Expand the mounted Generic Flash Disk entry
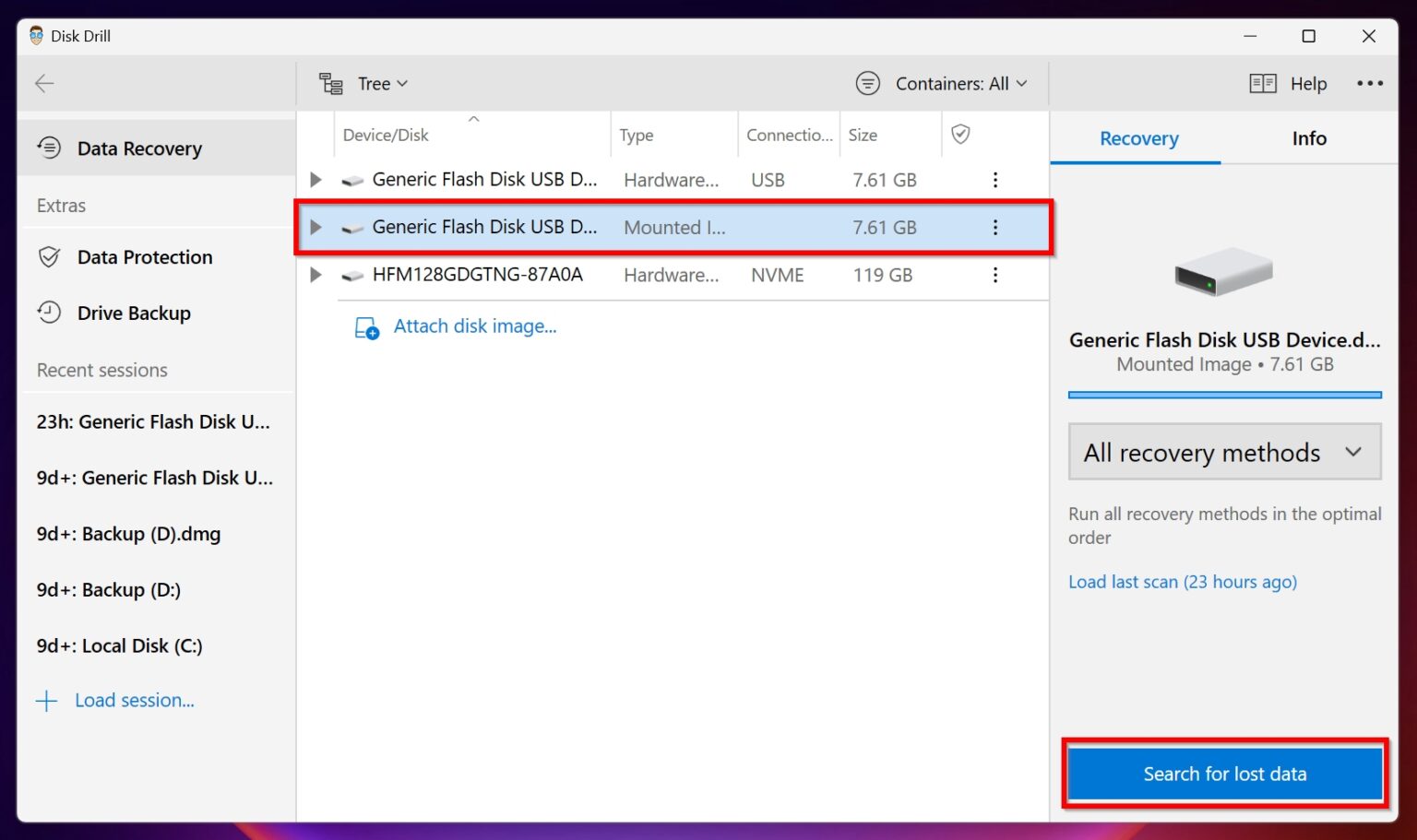Image resolution: width=1417 pixels, height=840 pixels. click(316, 227)
